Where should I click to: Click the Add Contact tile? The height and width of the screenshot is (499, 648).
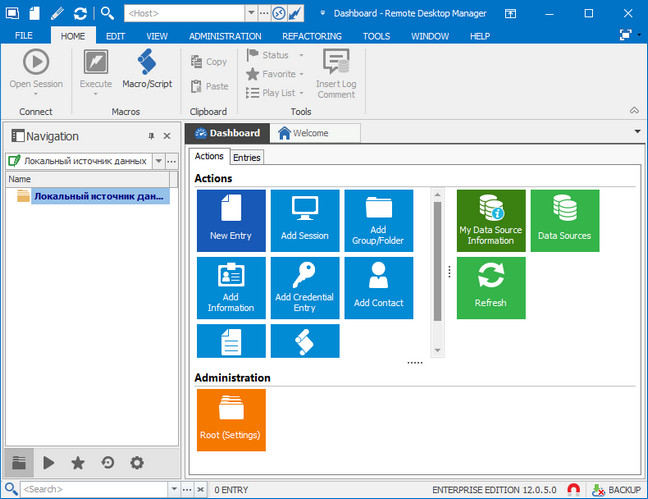coord(378,287)
